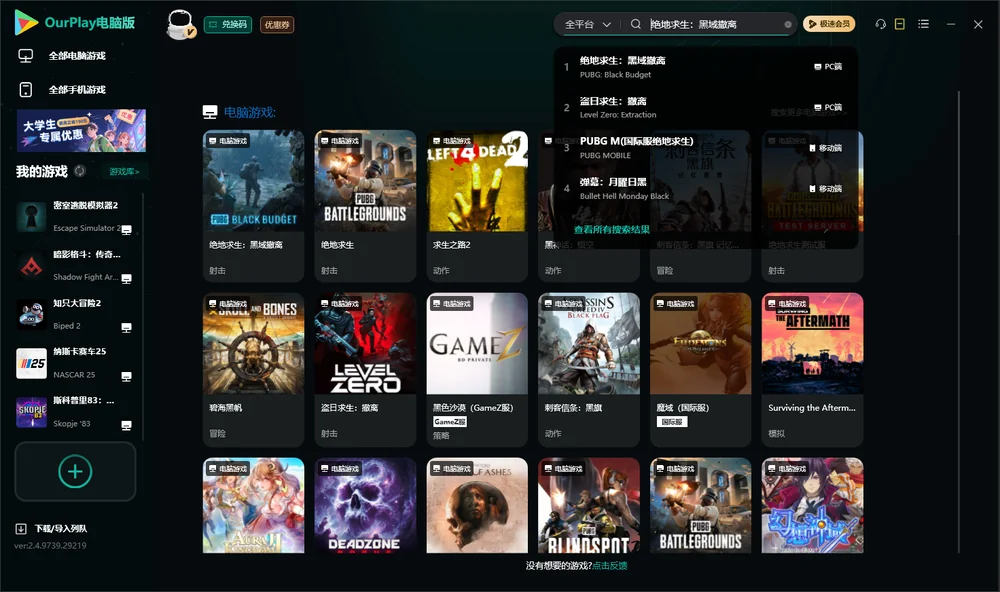The height and width of the screenshot is (592, 1000).
Task: Open the list menu icon in title bar
Action: click(923, 24)
